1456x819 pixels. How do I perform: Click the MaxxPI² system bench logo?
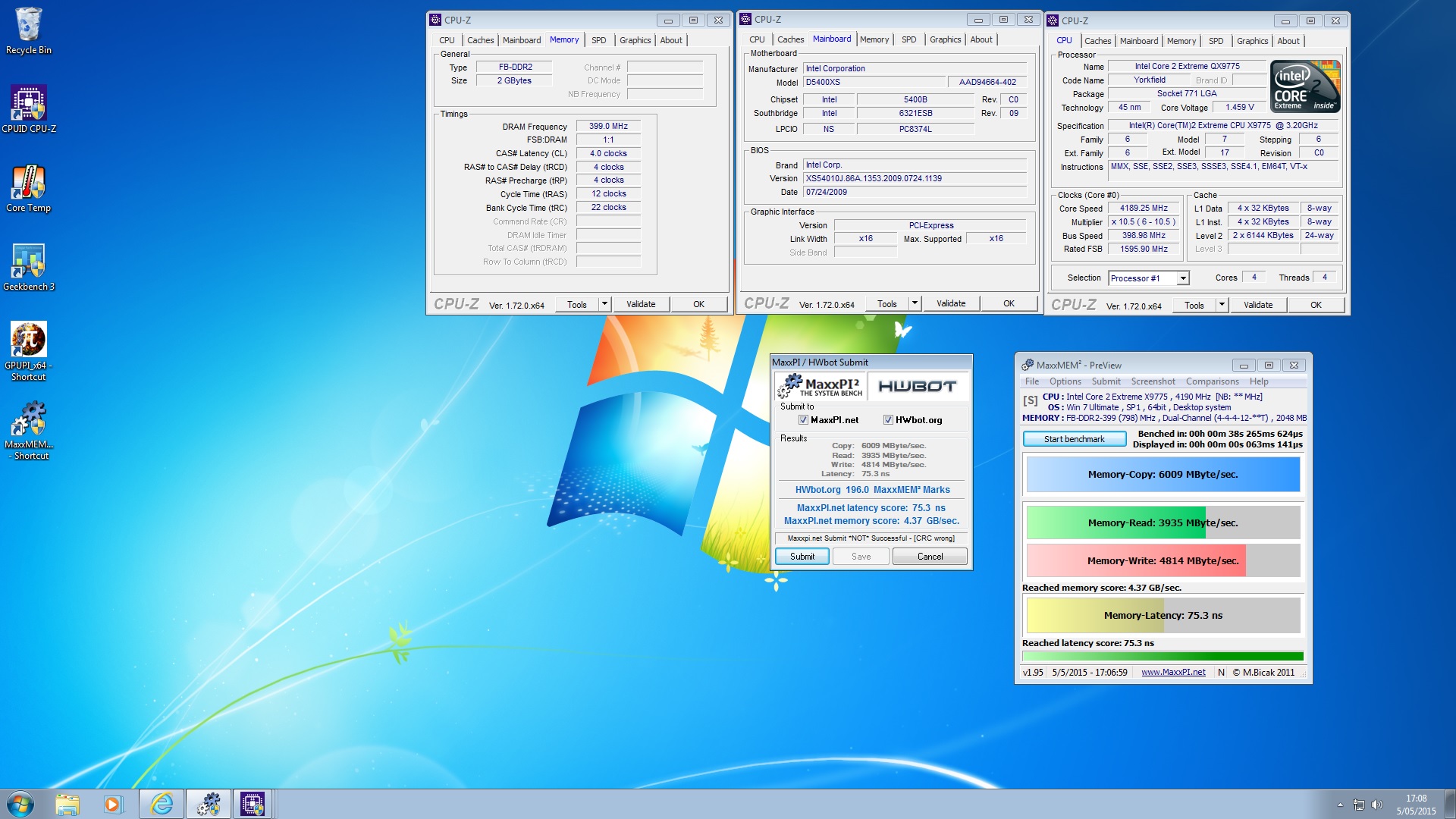point(820,385)
